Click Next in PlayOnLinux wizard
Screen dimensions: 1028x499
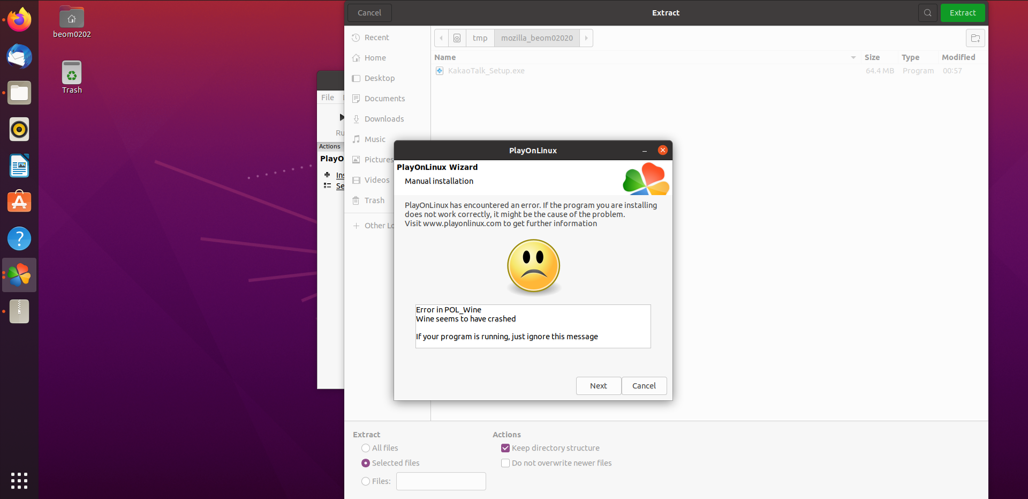pos(598,386)
